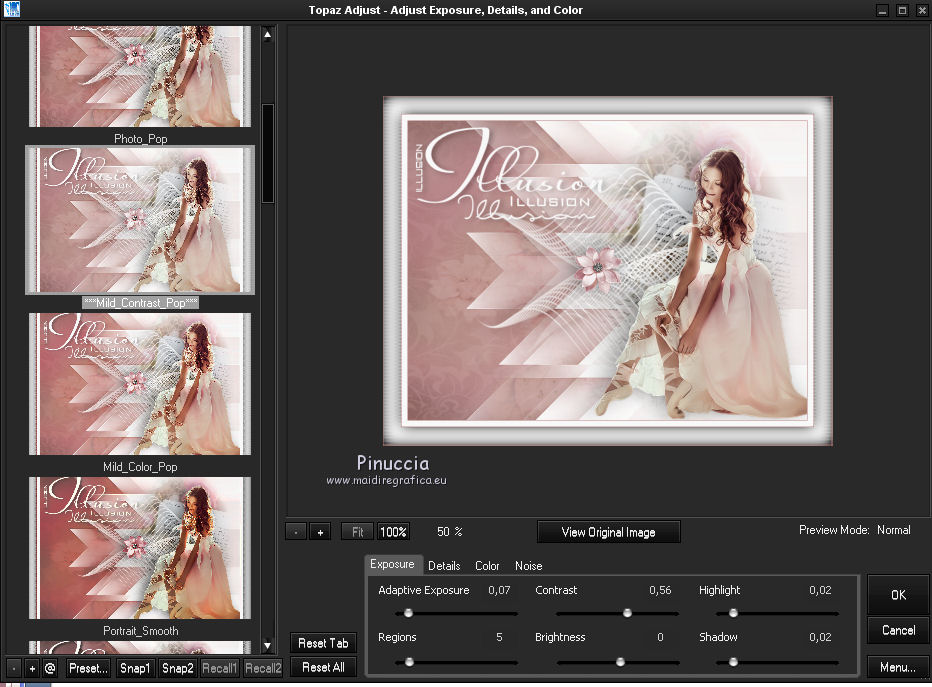The height and width of the screenshot is (687, 932).
Task: Switch to the Details tab
Action: [444, 566]
